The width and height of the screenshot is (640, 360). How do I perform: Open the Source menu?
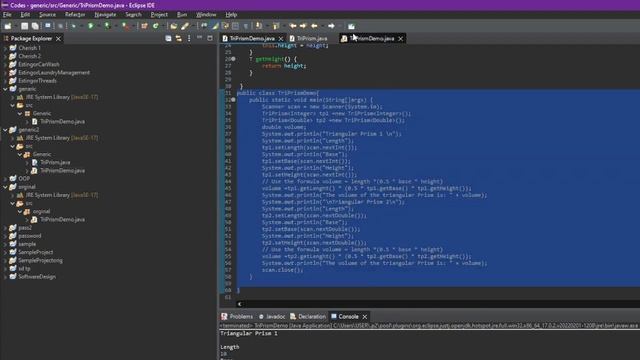tap(47, 15)
